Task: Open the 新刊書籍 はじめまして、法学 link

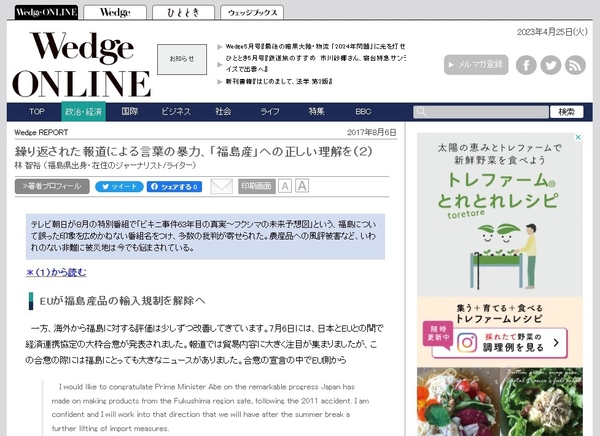Action: point(279,82)
